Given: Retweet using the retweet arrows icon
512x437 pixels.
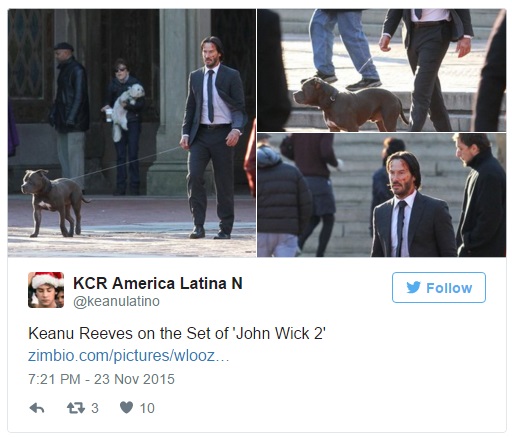Looking at the screenshot, I should click(76, 408).
